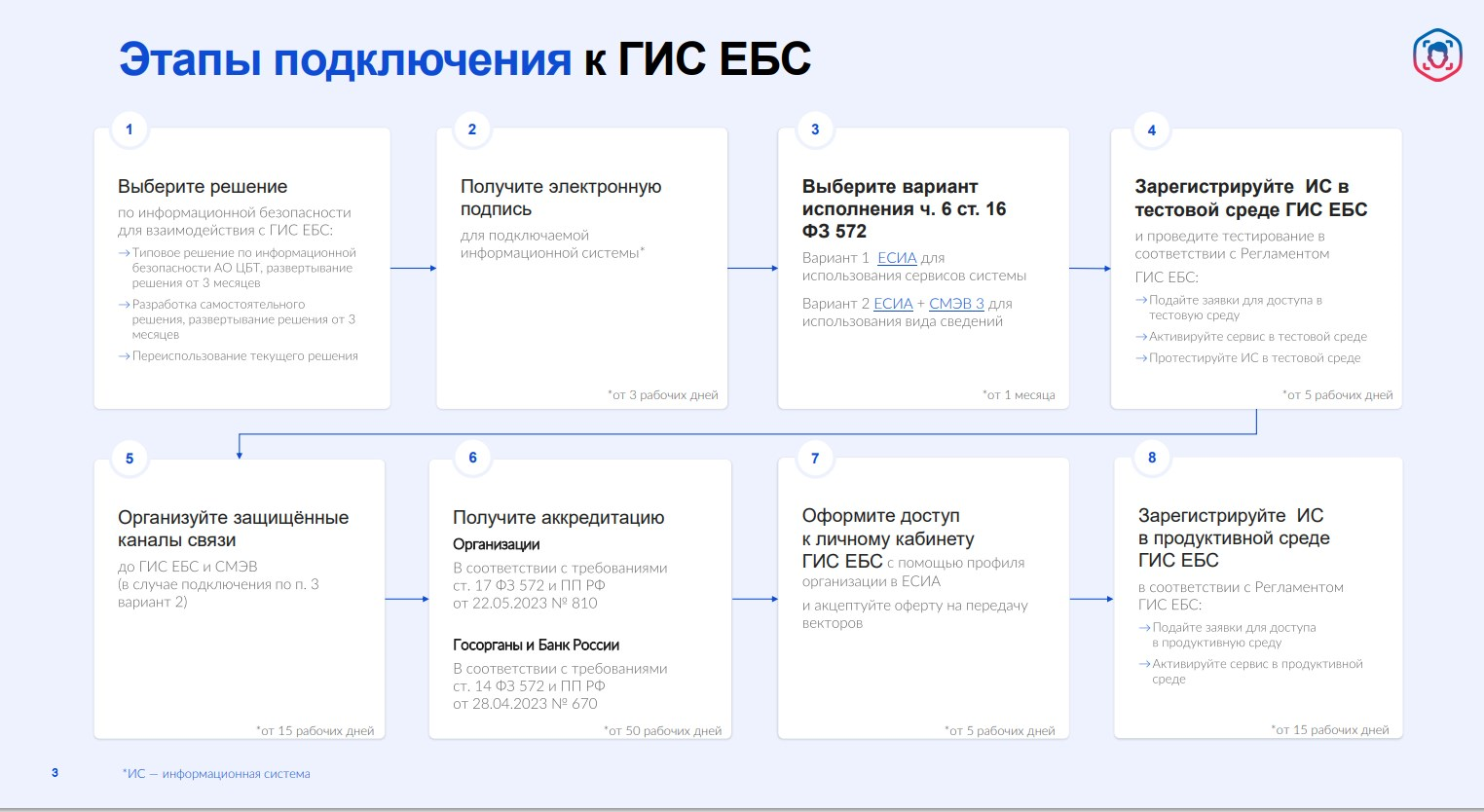The width and height of the screenshot is (1484, 812).
Task: Click the '*от 50 рабочих дней' note
Action: [x=662, y=730]
